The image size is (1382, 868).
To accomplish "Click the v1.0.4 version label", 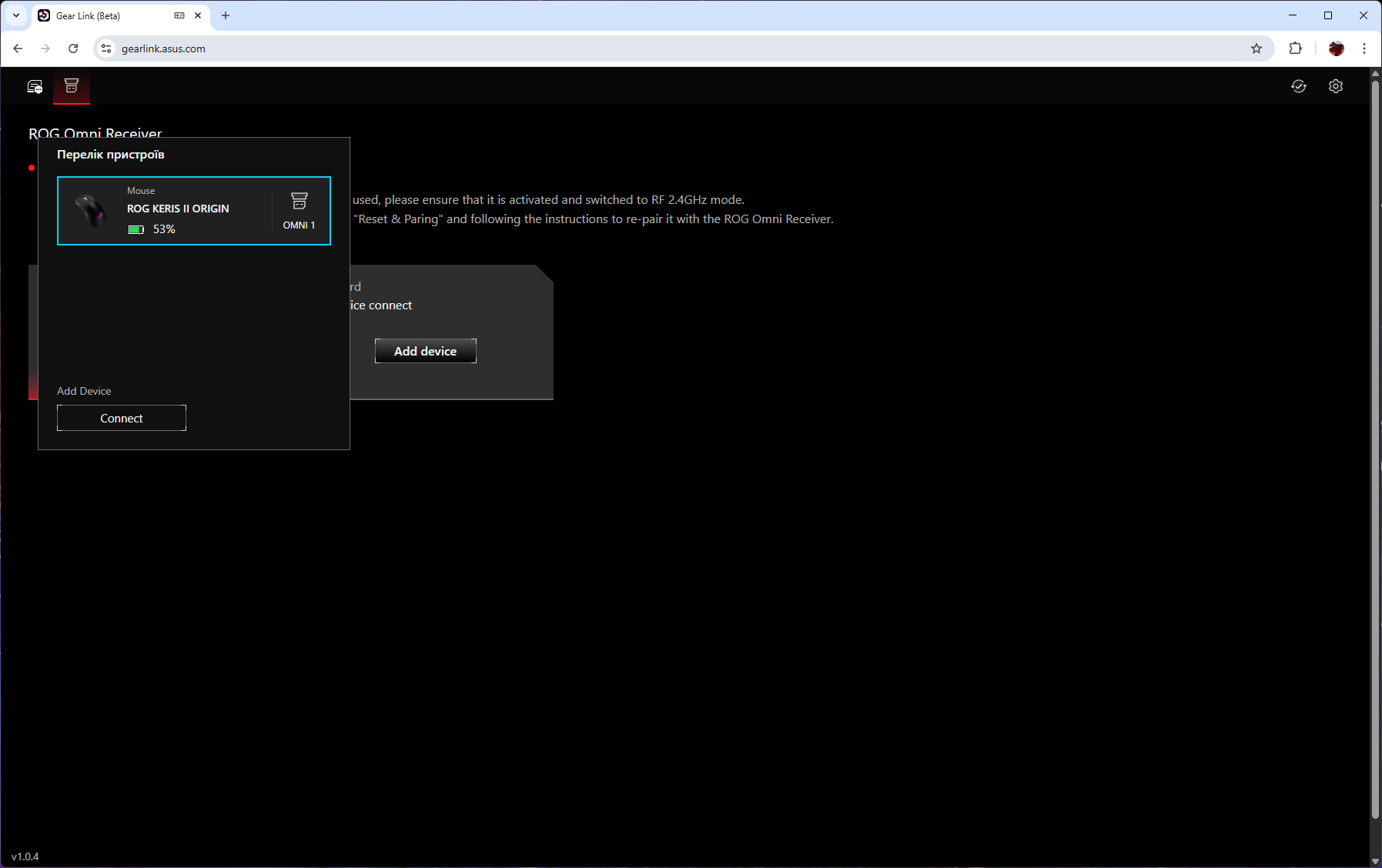I will pos(25,856).
